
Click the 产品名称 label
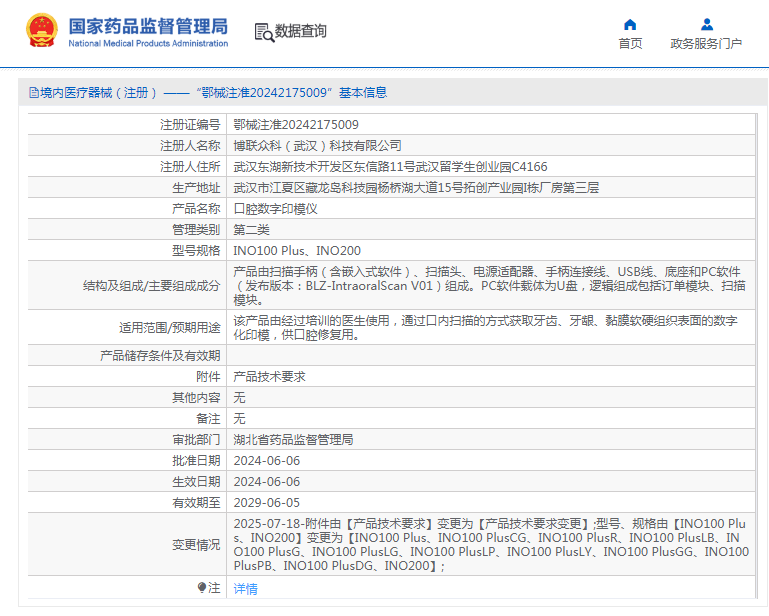click(x=196, y=209)
